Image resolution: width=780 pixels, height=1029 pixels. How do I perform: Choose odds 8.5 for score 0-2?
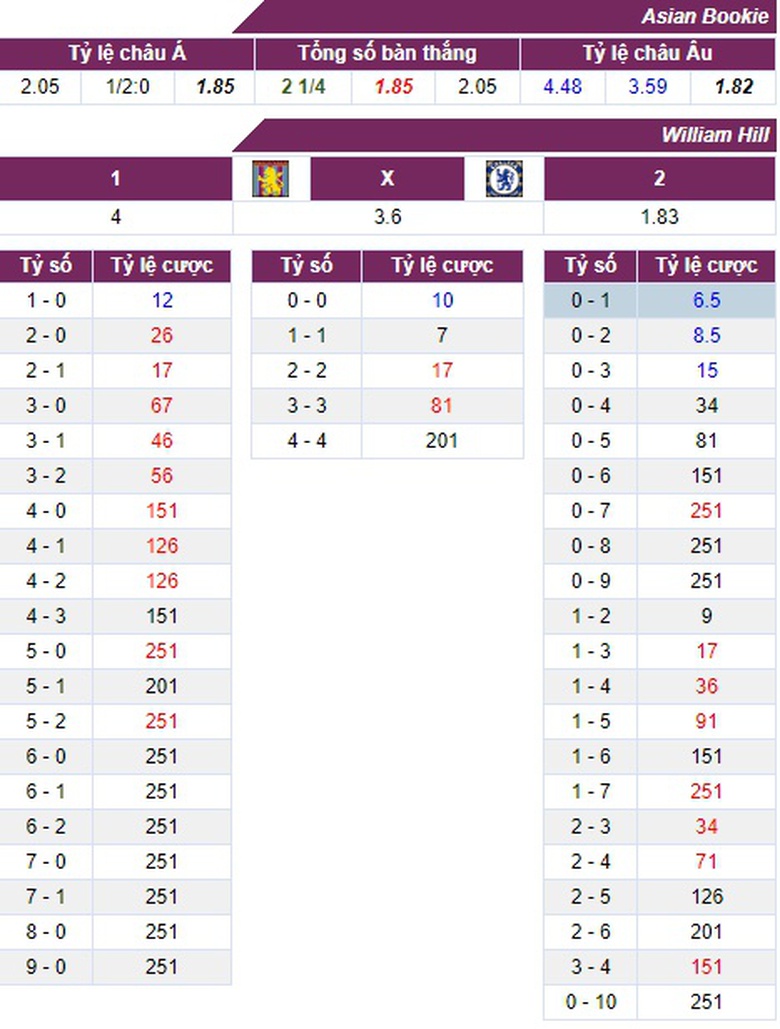(x=706, y=335)
